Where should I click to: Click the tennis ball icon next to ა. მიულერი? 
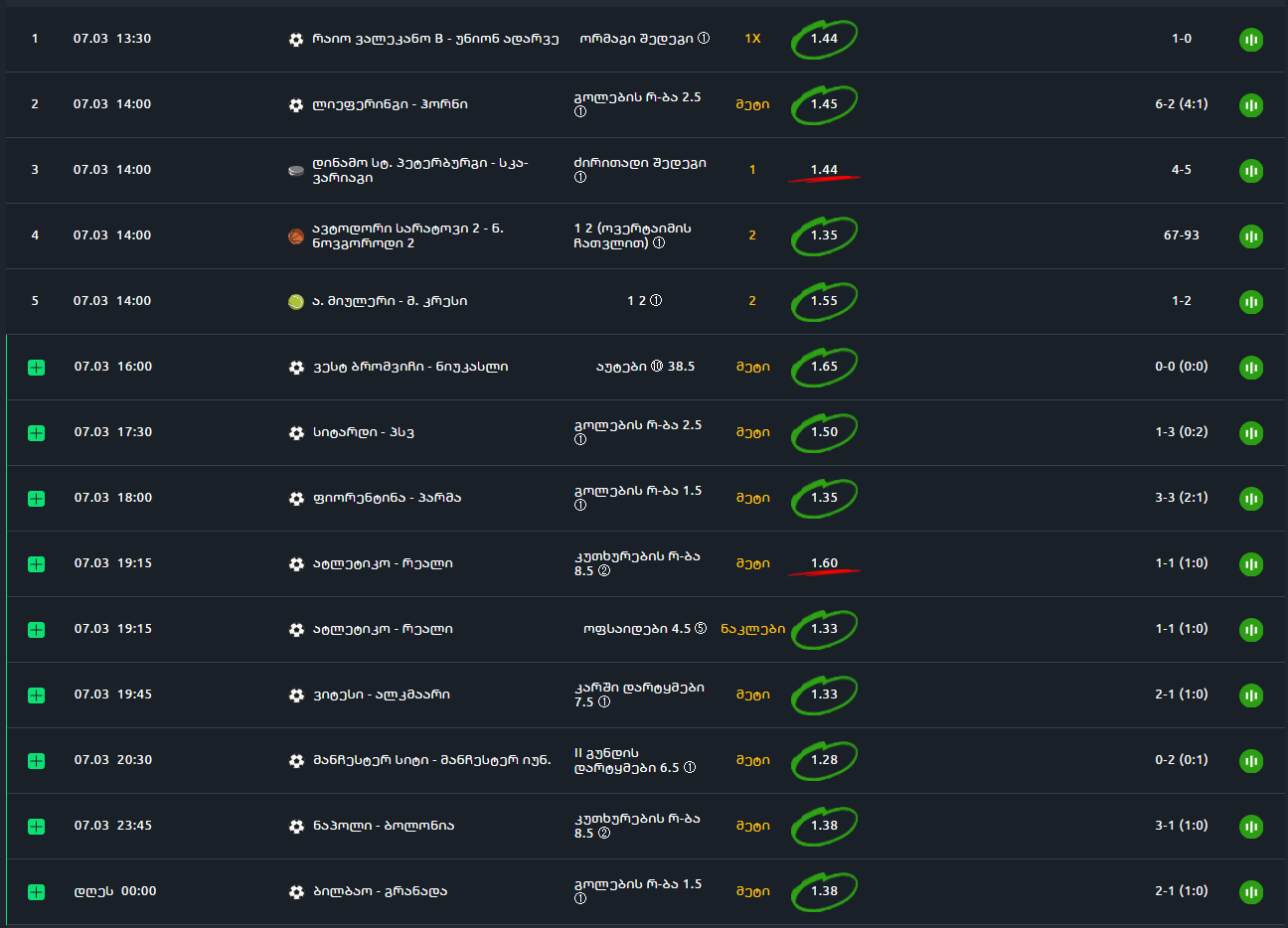coord(295,301)
